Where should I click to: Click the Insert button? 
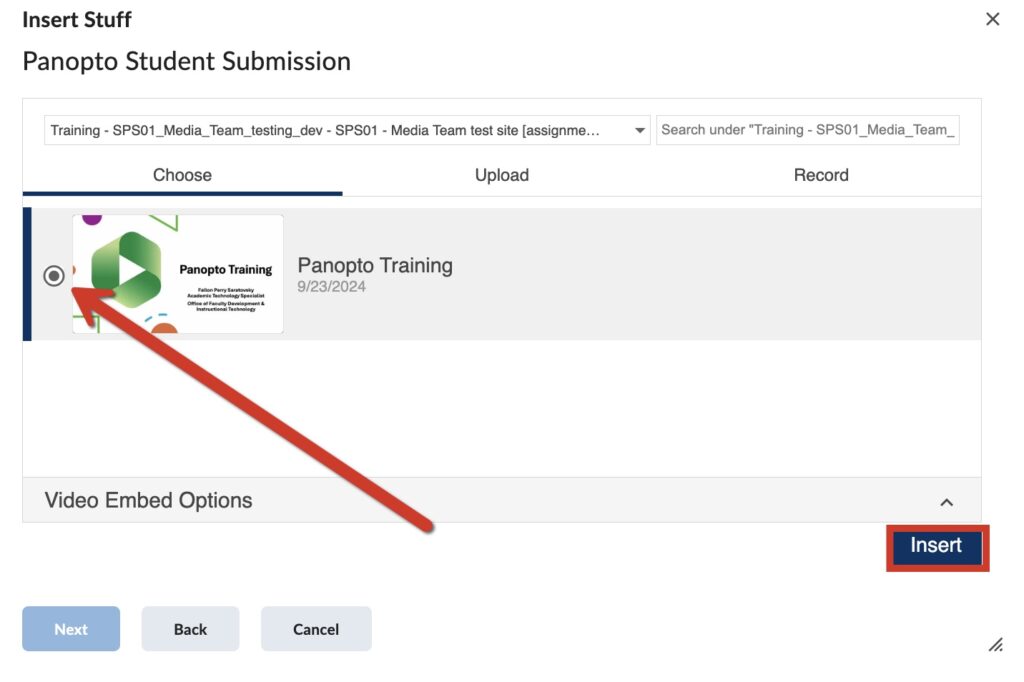pyautogui.click(x=936, y=547)
